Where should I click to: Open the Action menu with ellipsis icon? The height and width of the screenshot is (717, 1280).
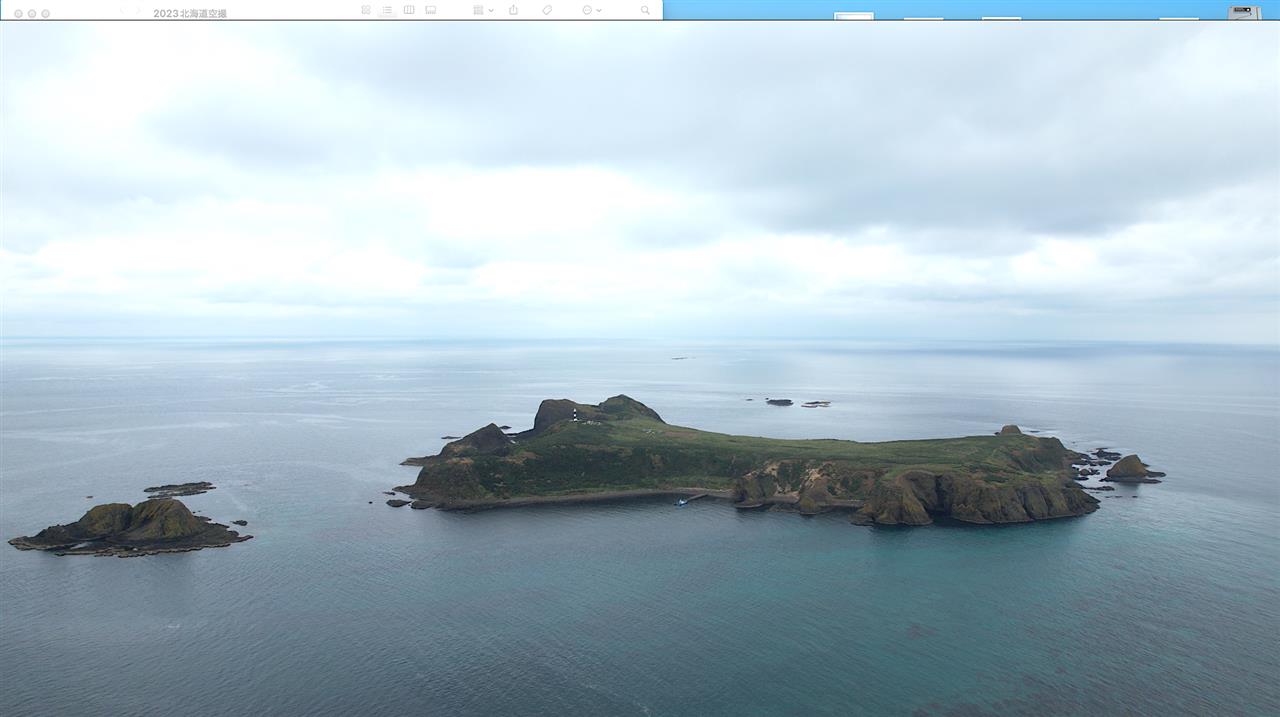591,10
